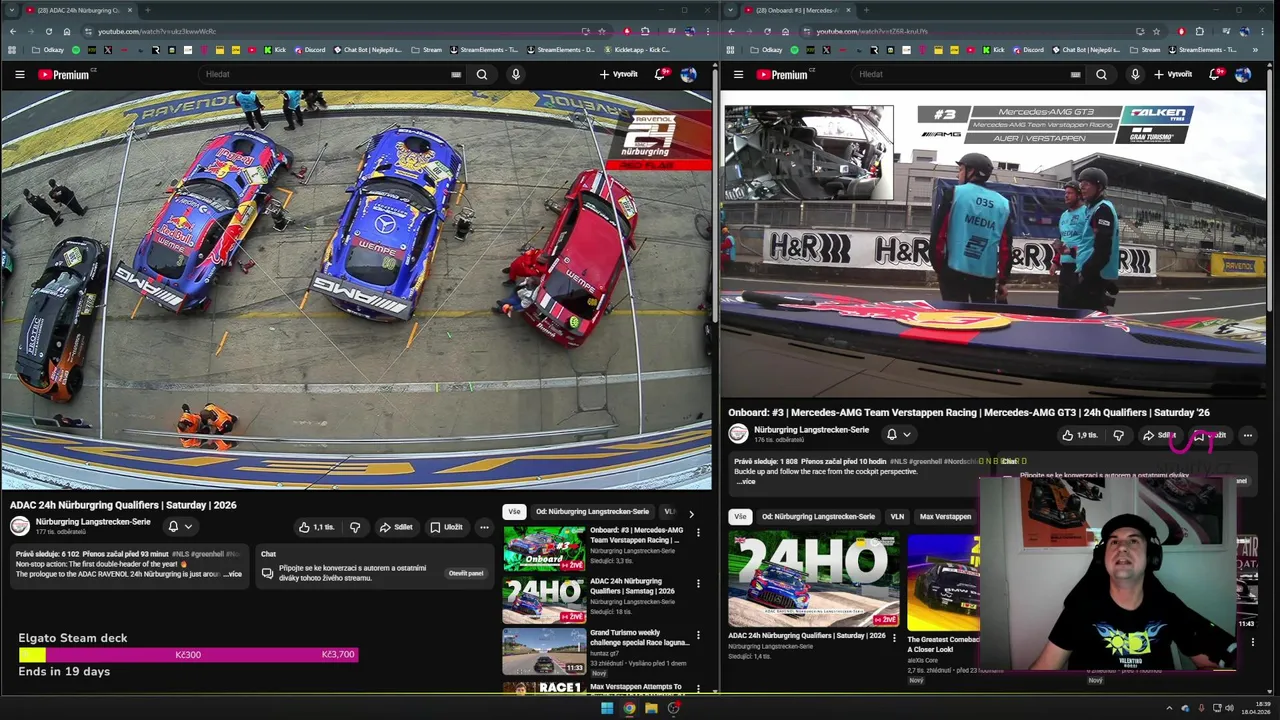Open File Explorer from taskbar

(x=651, y=708)
